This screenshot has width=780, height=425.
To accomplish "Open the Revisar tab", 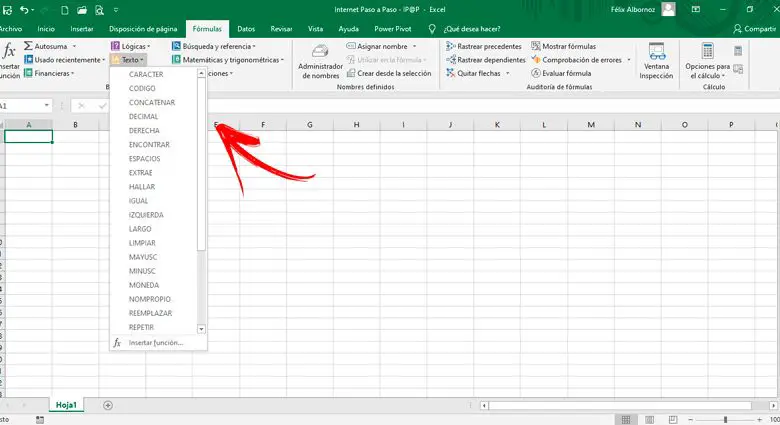I will (x=281, y=29).
